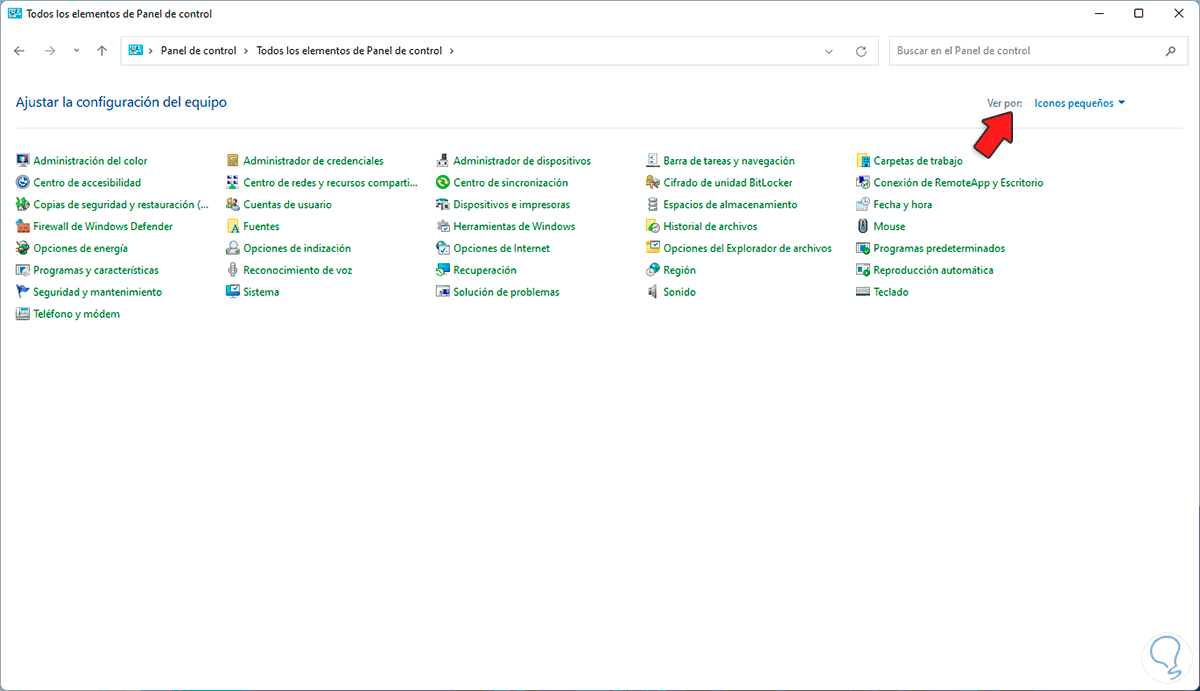Click the Cuentas de usuario icon
Screen dimensions: 1200x691
click(x=233, y=204)
